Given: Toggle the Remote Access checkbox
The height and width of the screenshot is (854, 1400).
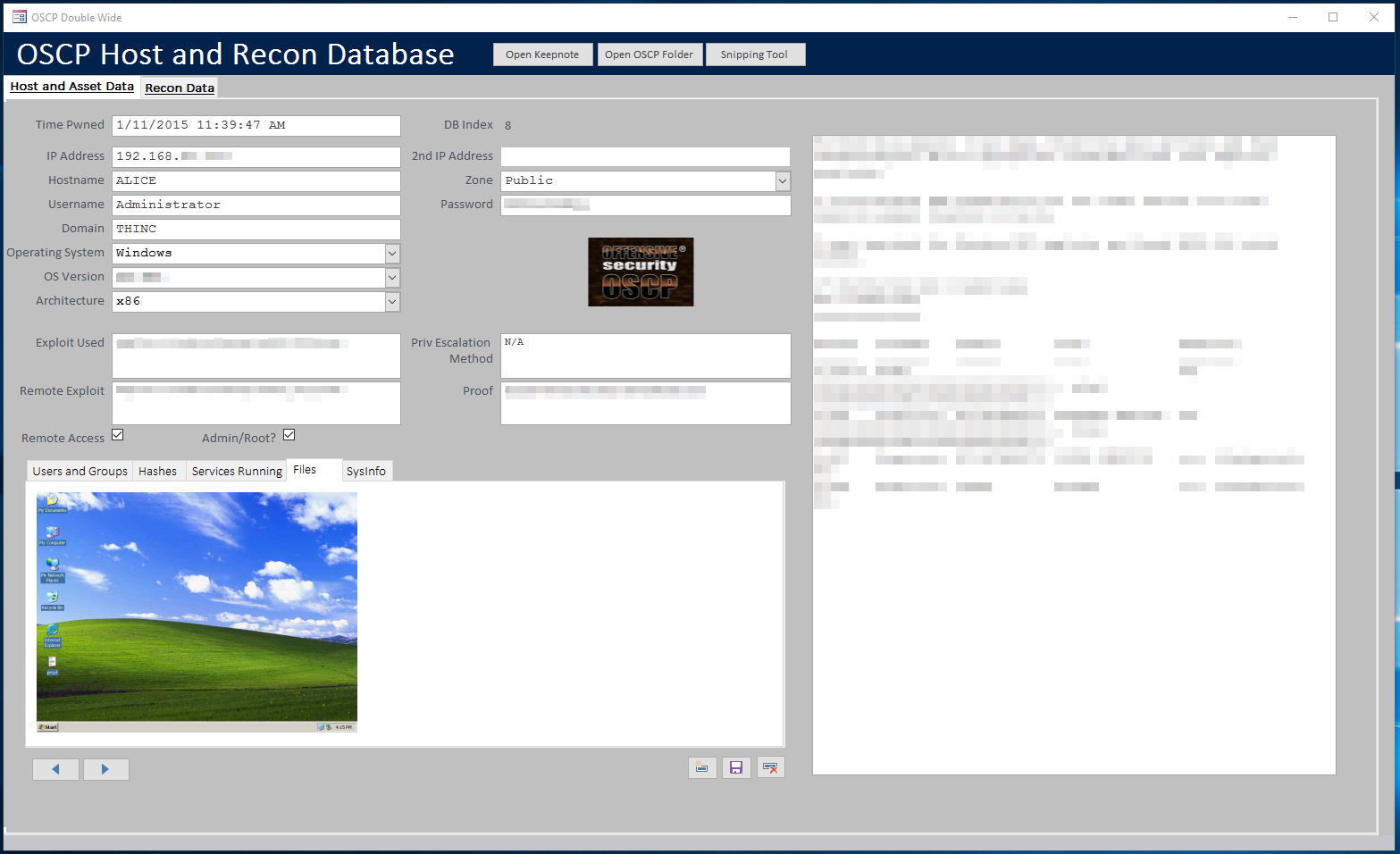Looking at the screenshot, I should point(117,435).
